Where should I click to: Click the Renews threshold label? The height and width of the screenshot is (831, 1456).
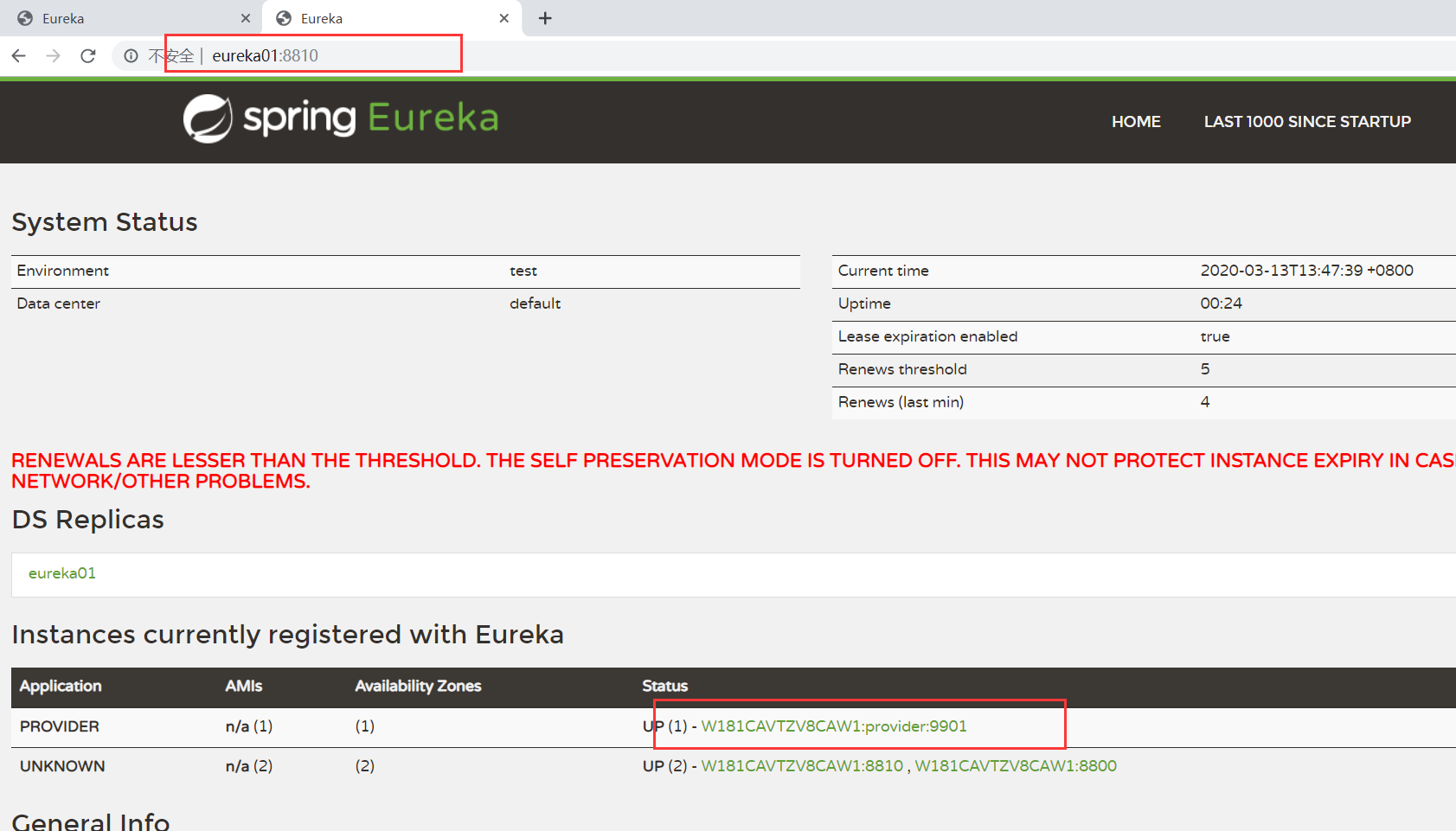(x=902, y=369)
